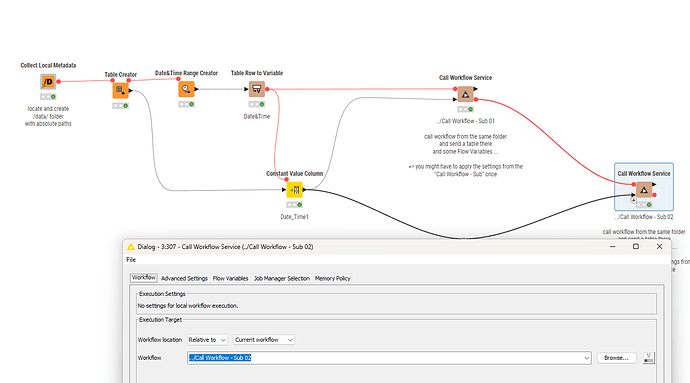690x383 pixels.
Task: Open the Flow Variables tab
Action: pyautogui.click(x=231, y=278)
